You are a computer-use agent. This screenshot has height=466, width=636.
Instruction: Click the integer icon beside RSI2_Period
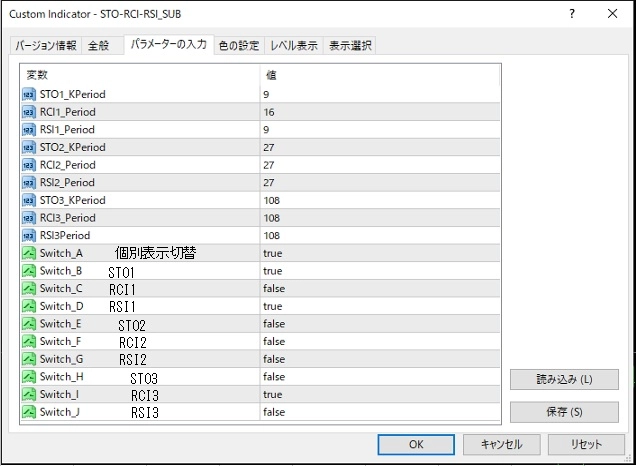point(29,183)
